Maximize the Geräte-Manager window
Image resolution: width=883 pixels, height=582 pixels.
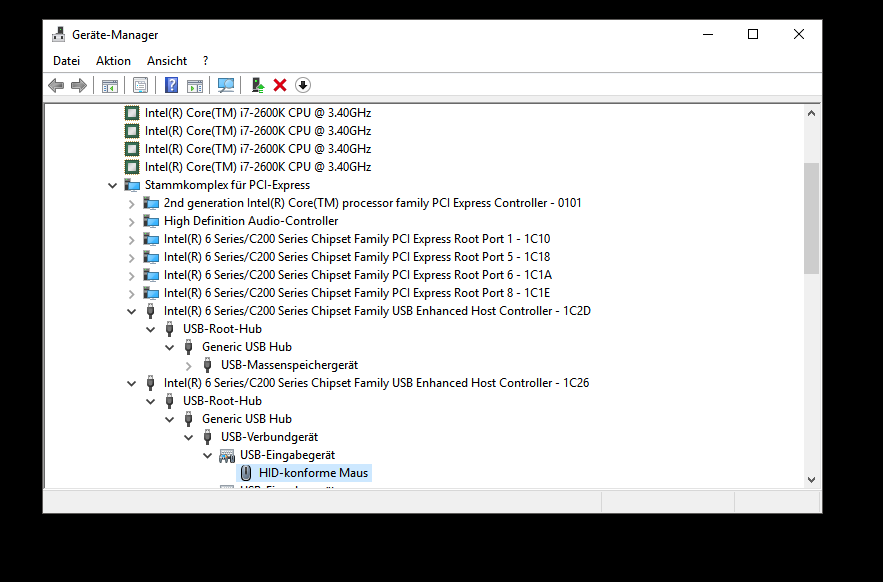[x=753, y=34]
